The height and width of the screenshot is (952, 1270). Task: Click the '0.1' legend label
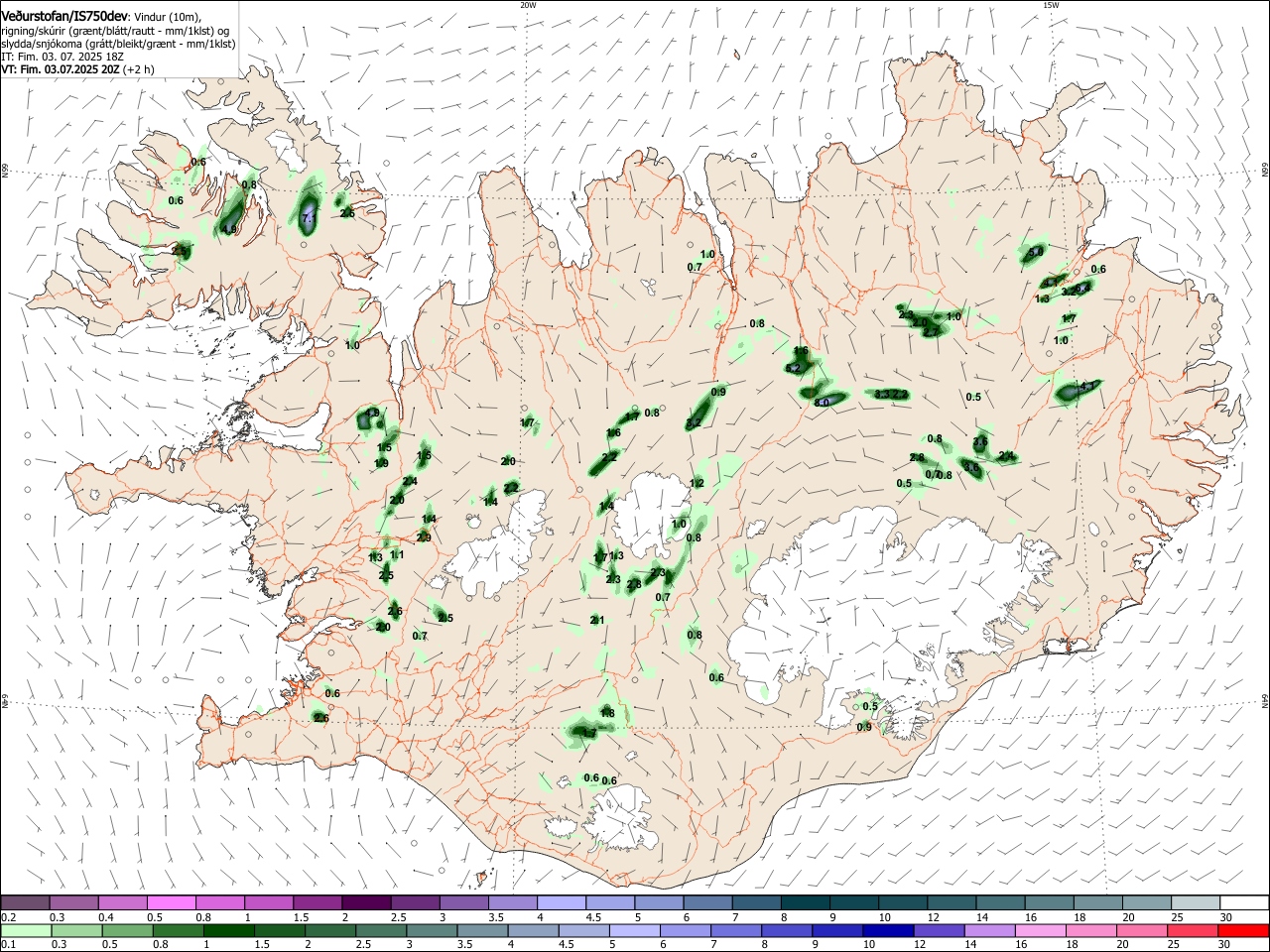coord(8,945)
